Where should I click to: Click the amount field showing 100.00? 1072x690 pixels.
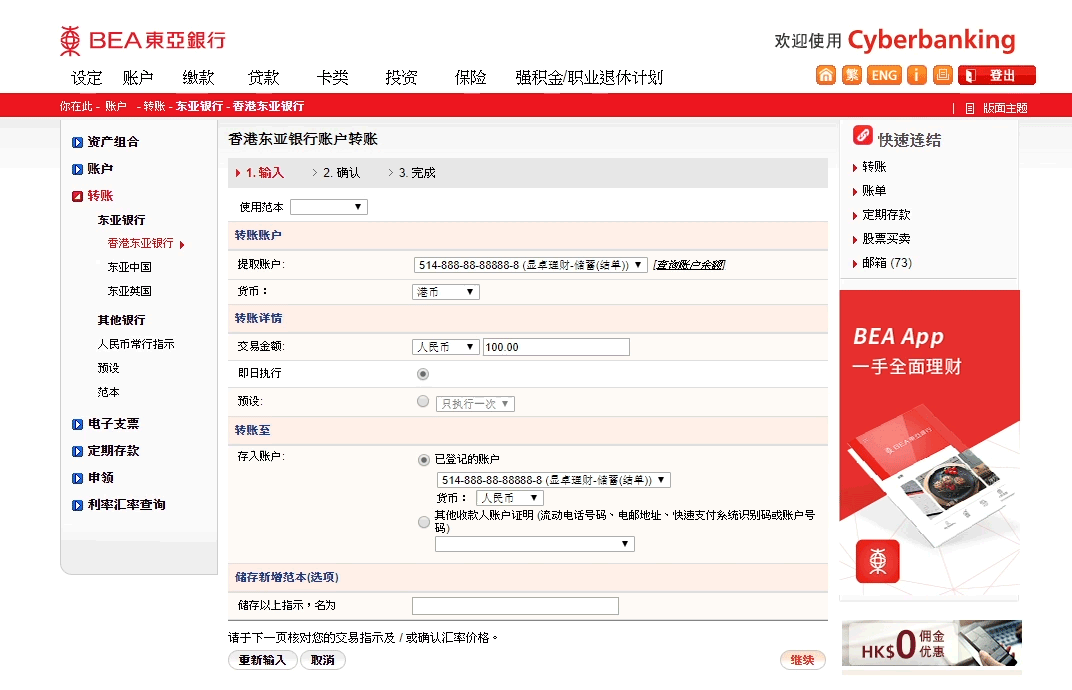point(556,347)
